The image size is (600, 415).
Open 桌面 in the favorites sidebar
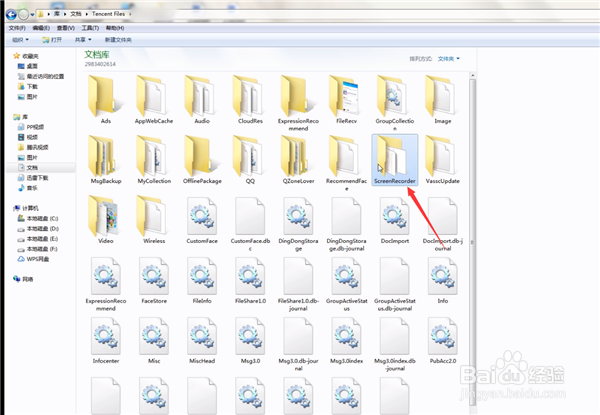28,66
